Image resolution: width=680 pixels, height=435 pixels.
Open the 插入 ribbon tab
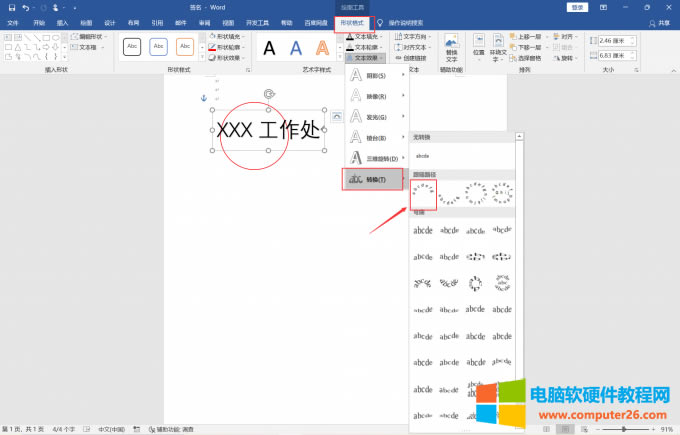click(x=63, y=22)
